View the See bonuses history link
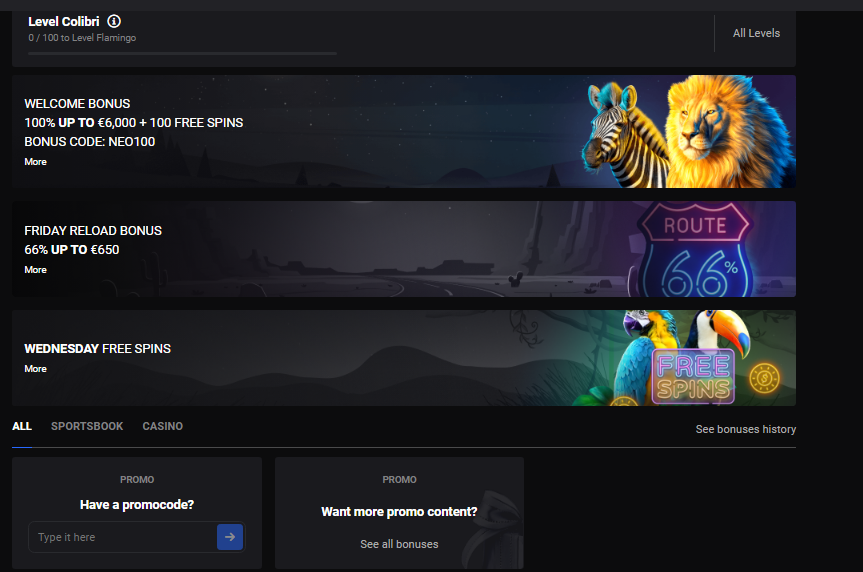Image resolution: width=863 pixels, height=572 pixels. tap(745, 429)
